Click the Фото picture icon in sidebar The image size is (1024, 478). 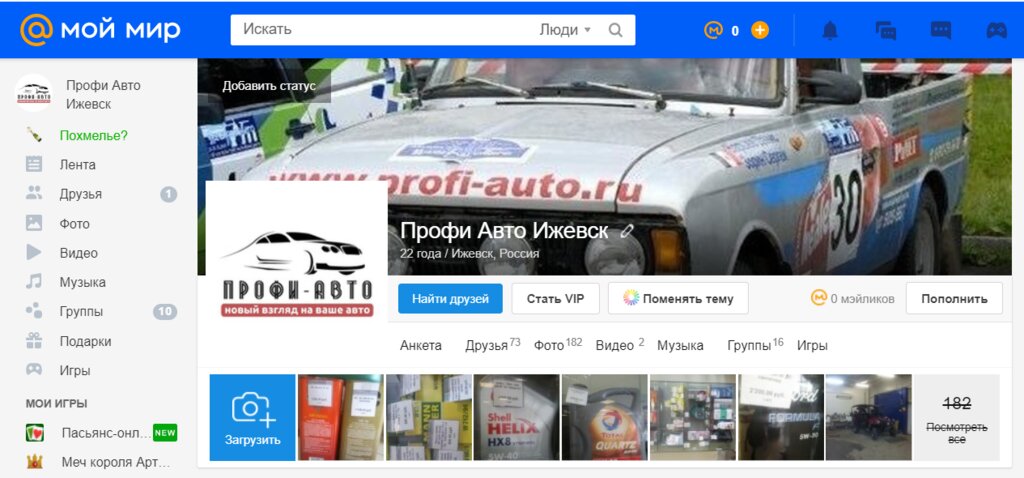coord(34,223)
